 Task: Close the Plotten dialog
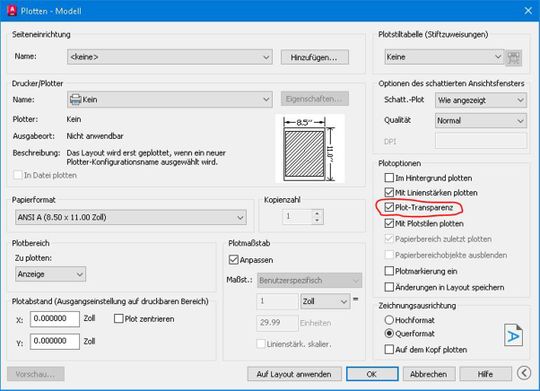[528, 11]
